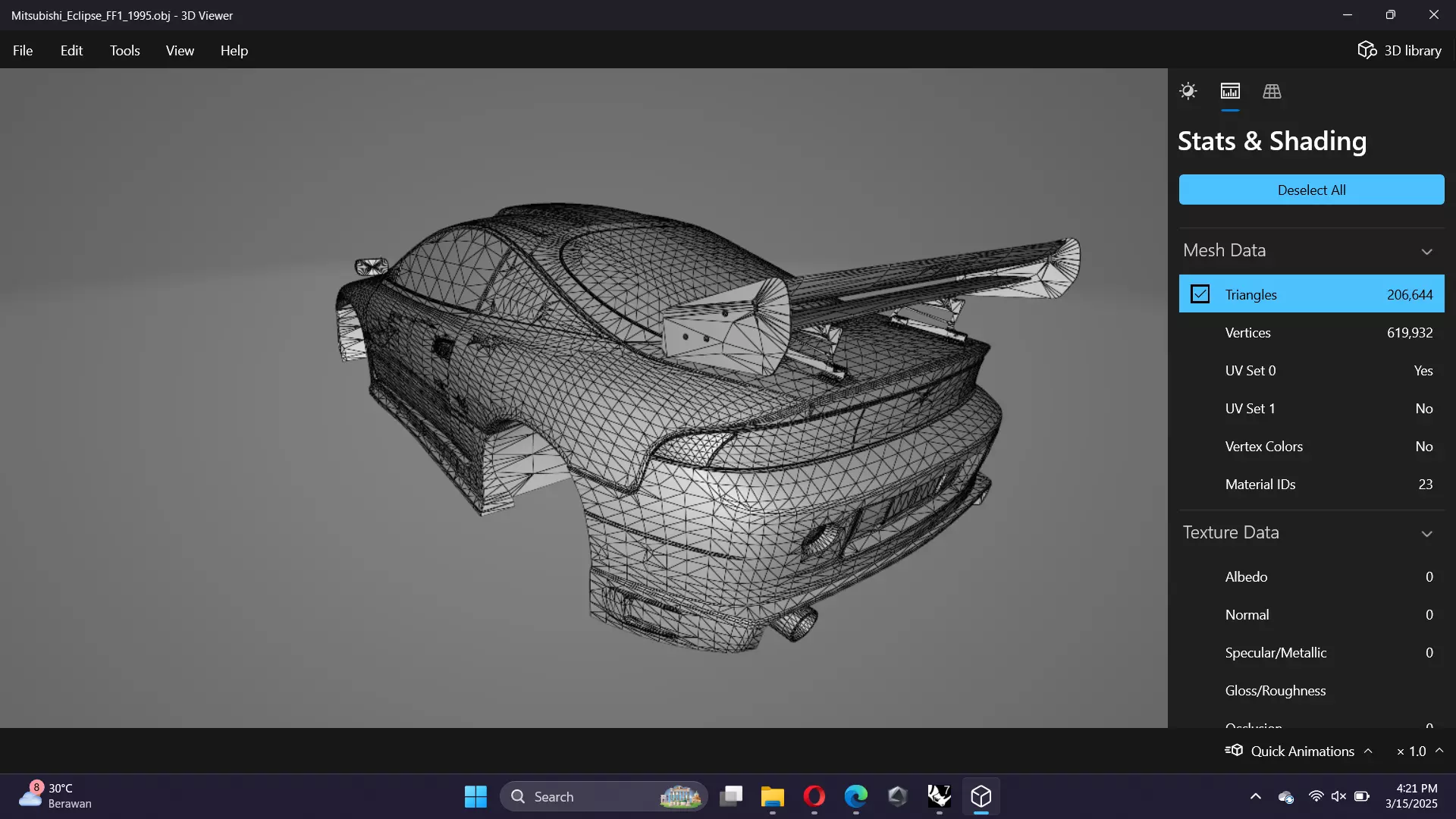The image size is (1456, 819).
Task: Open the Grid & Views tab icon
Action: (x=1272, y=91)
